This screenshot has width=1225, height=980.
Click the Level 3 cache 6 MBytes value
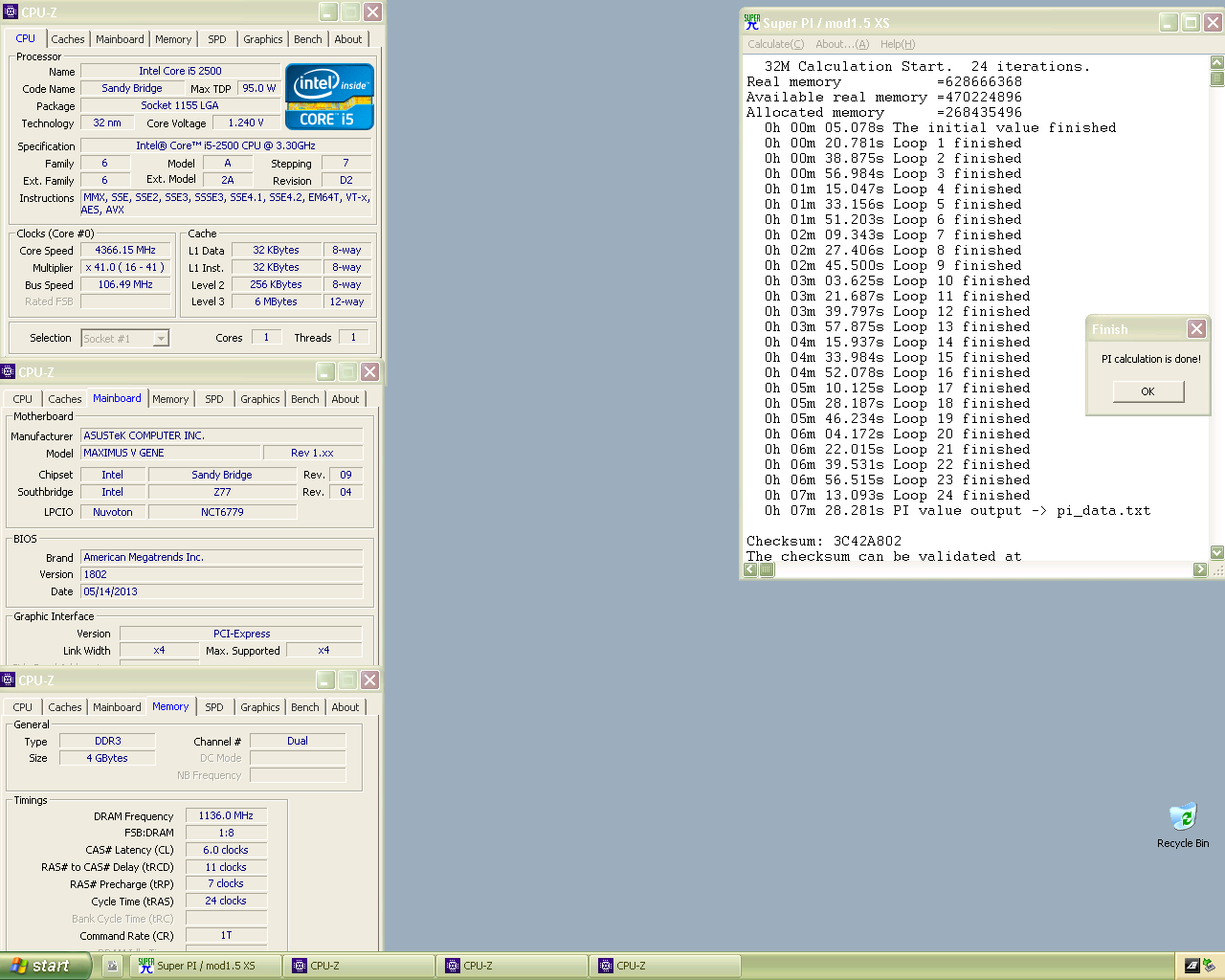[276, 301]
